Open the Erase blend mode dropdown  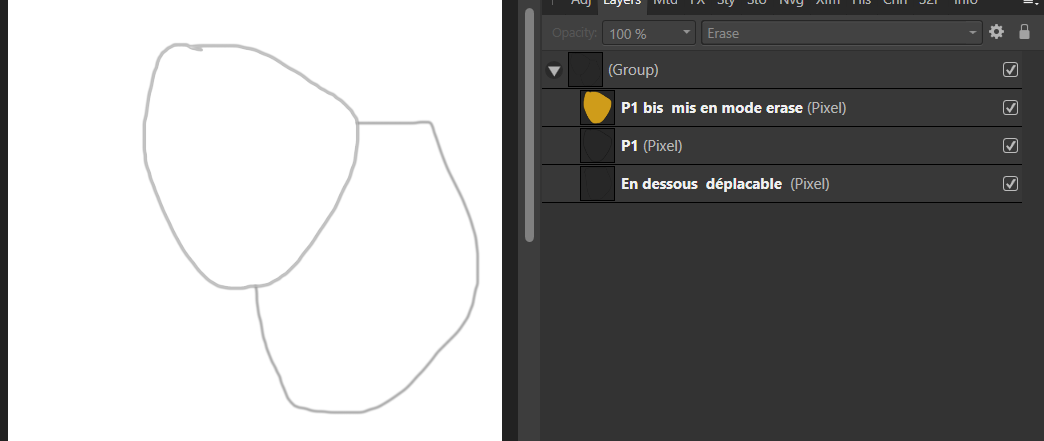point(842,33)
